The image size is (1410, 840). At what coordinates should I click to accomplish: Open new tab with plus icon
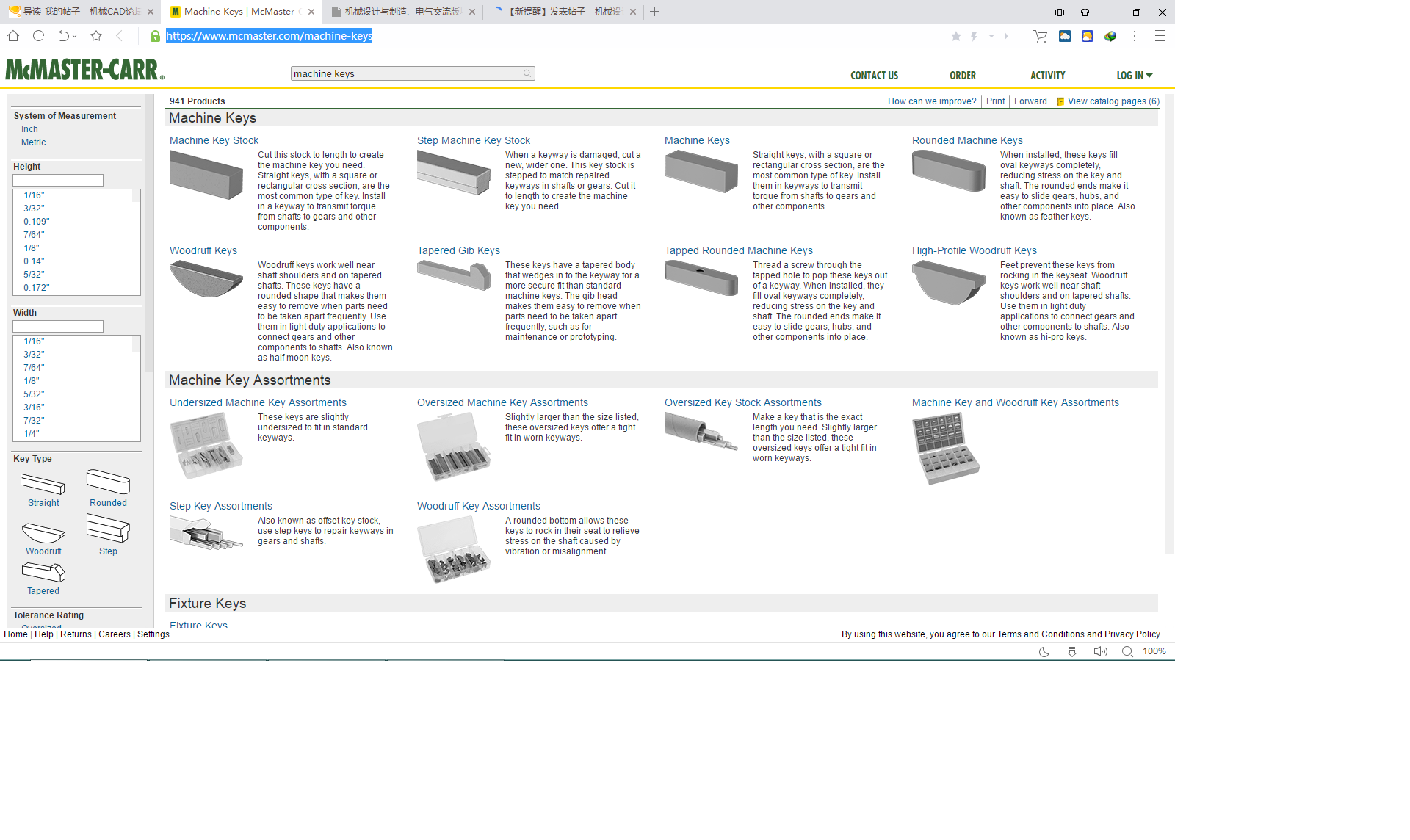(x=654, y=12)
